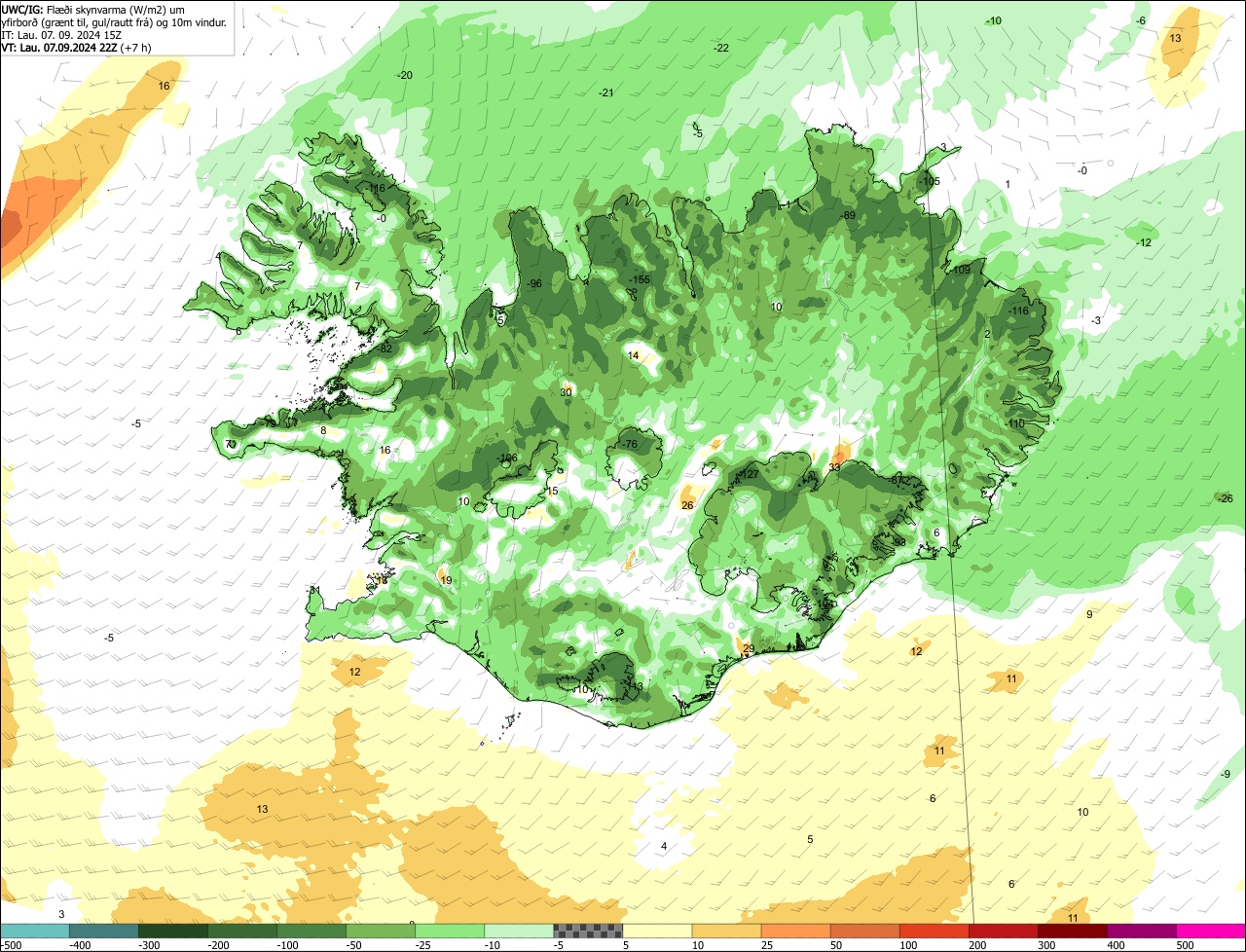Click the teal -500 to -400 legend swatch
Image resolution: width=1246 pixels, height=952 pixels.
[35, 931]
